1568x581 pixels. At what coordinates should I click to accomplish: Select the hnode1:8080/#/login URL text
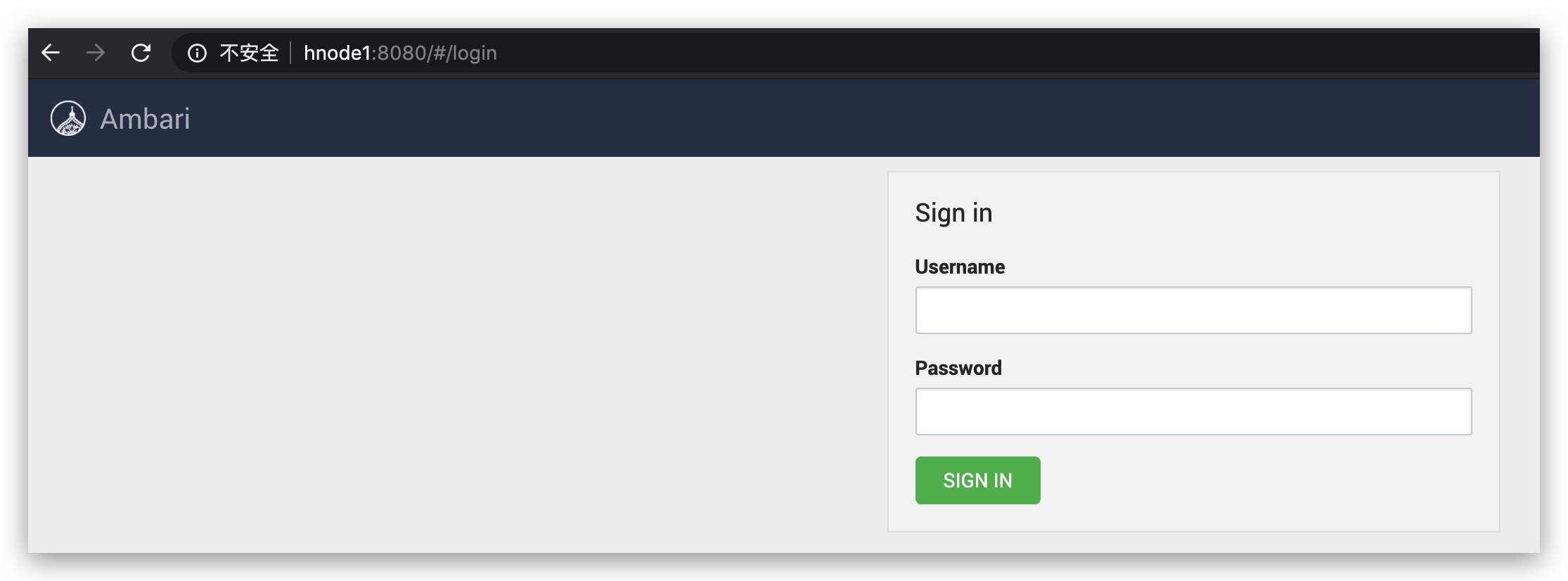click(400, 53)
